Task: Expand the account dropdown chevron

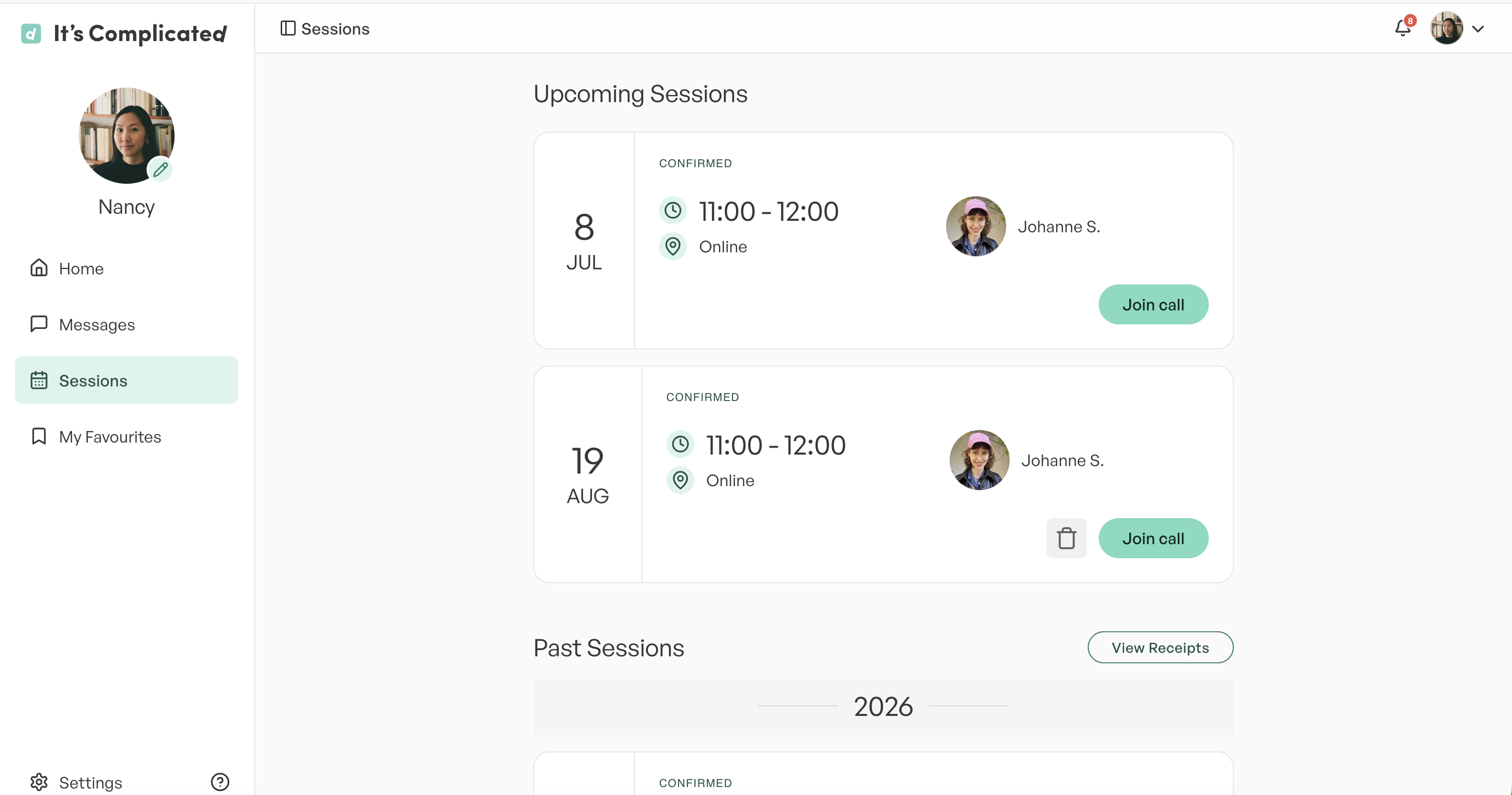Action: (1478, 29)
